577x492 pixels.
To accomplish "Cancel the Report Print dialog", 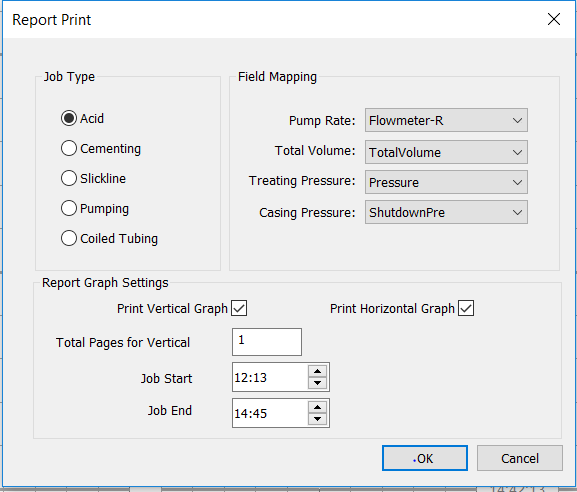I will [x=520, y=458].
